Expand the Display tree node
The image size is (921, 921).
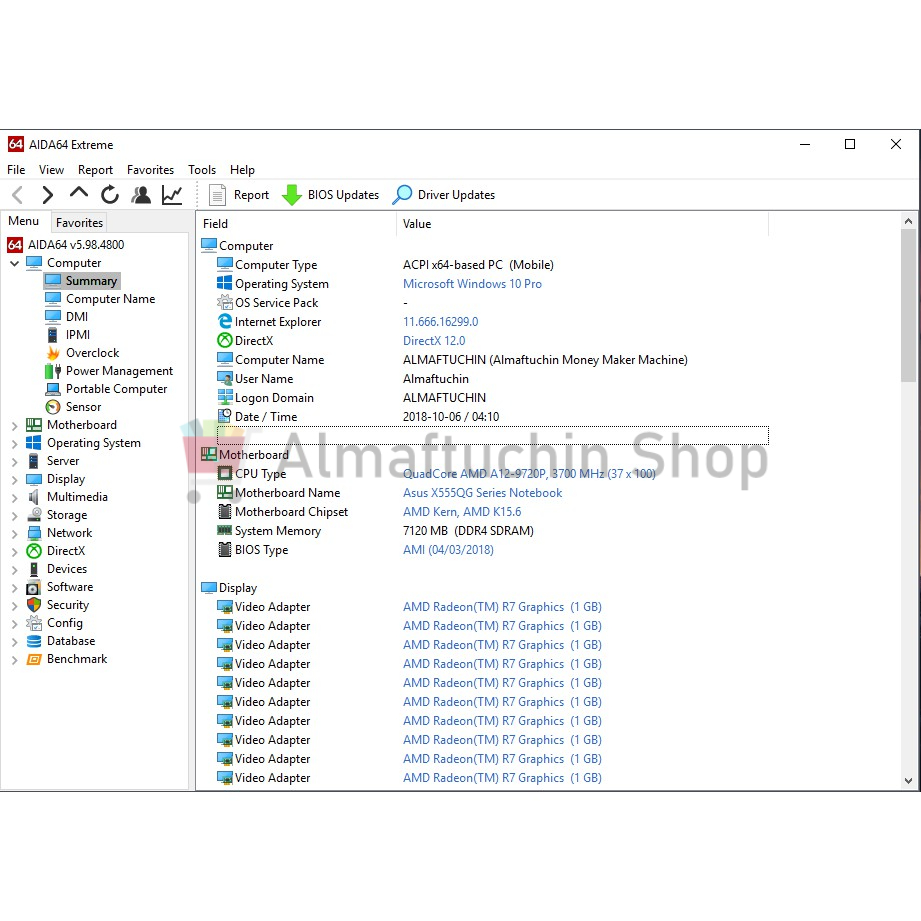(15, 480)
